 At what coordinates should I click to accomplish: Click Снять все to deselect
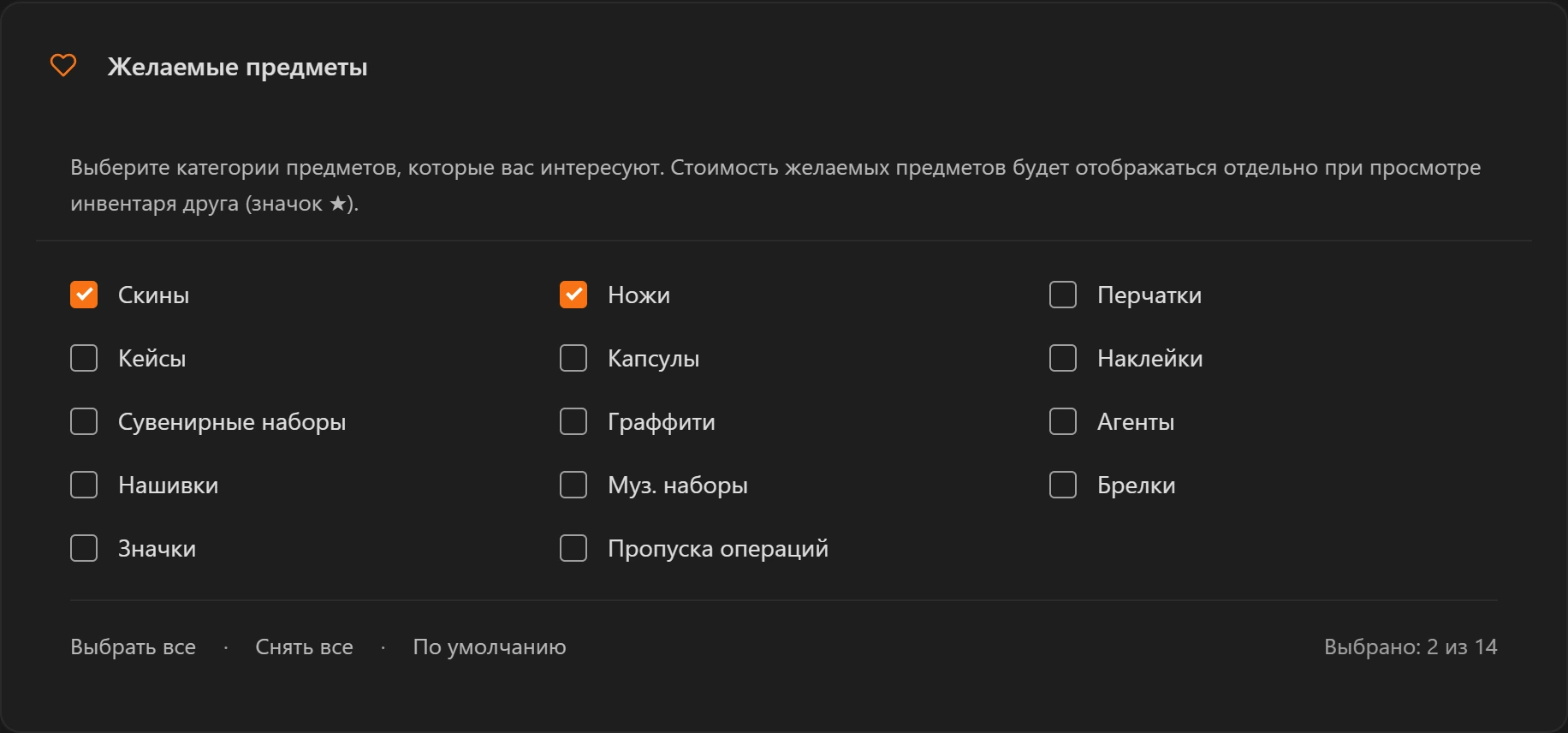(304, 647)
